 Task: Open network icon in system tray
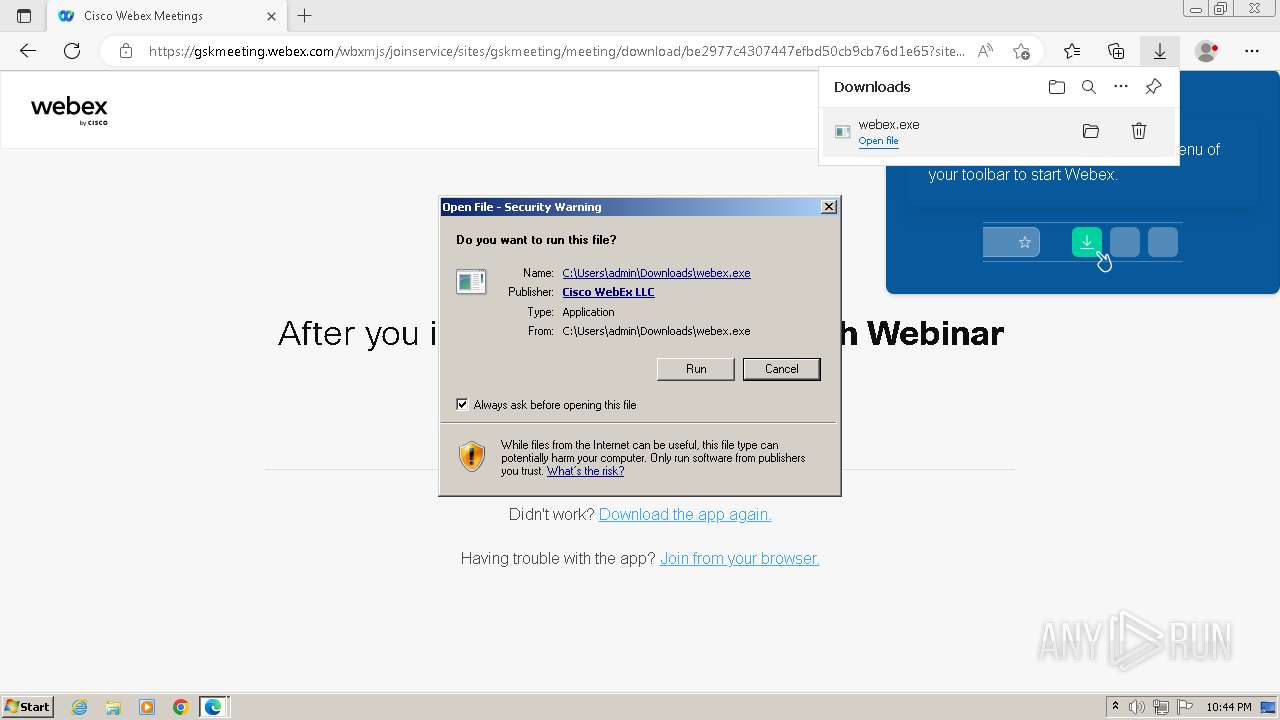[x=1161, y=707]
